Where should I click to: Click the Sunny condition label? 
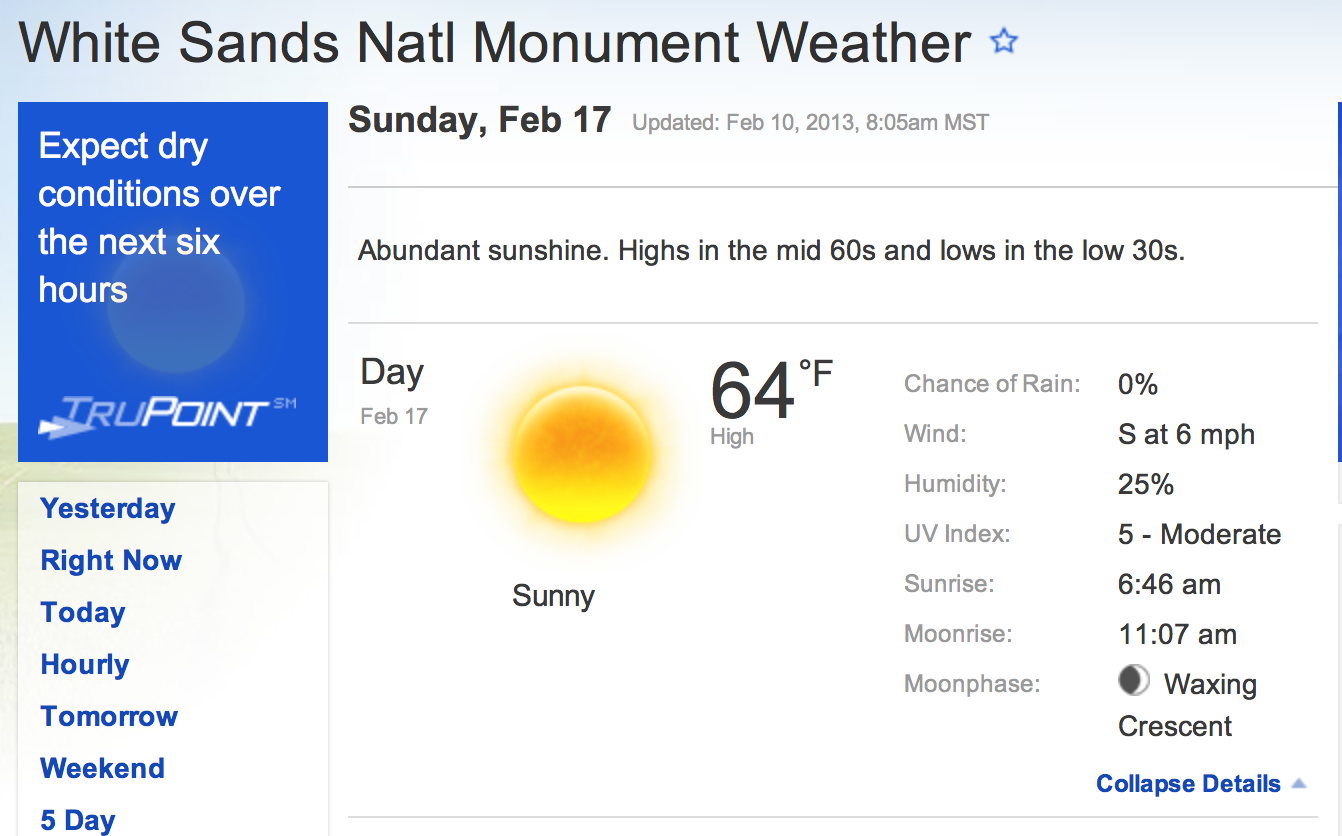[553, 596]
